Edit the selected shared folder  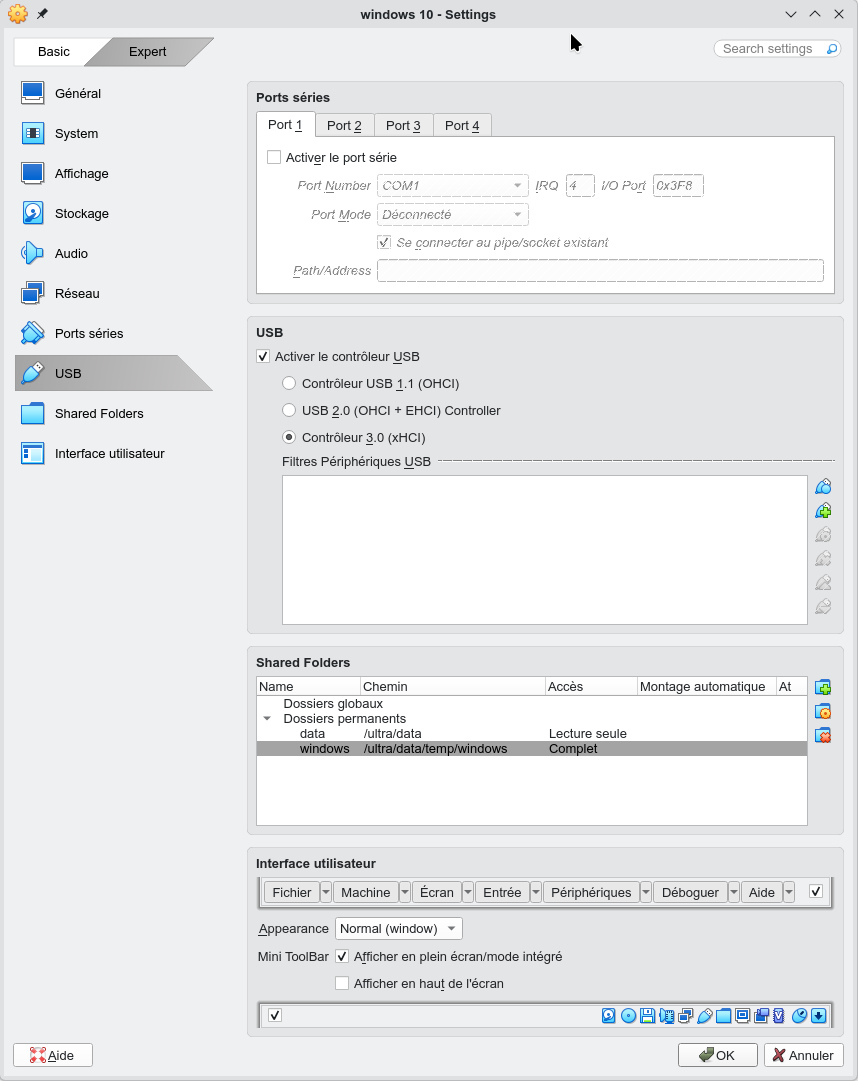point(823,712)
